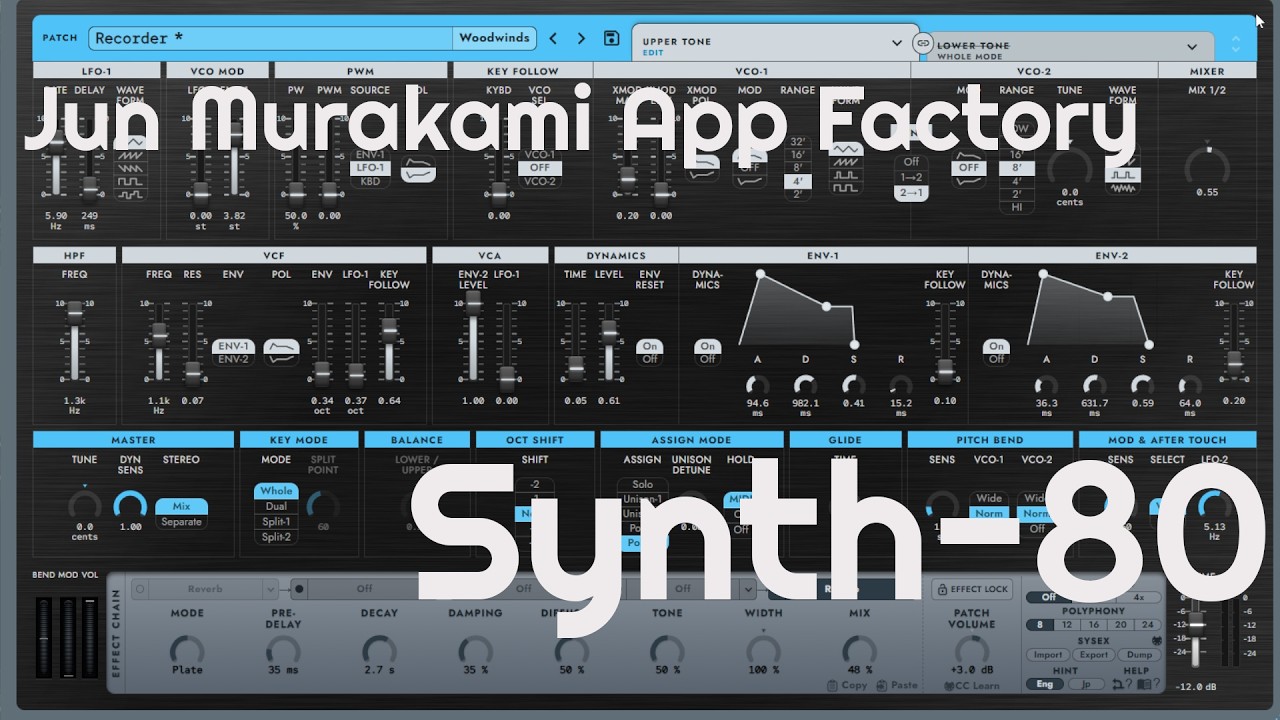Expand the Upper Tone dropdown
The height and width of the screenshot is (720, 1280).
click(896, 43)
